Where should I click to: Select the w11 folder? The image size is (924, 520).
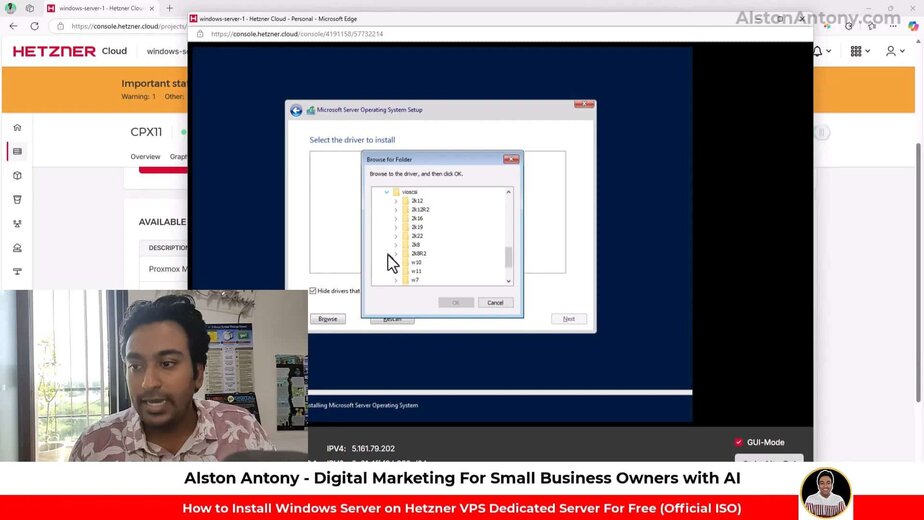point(416,271)
